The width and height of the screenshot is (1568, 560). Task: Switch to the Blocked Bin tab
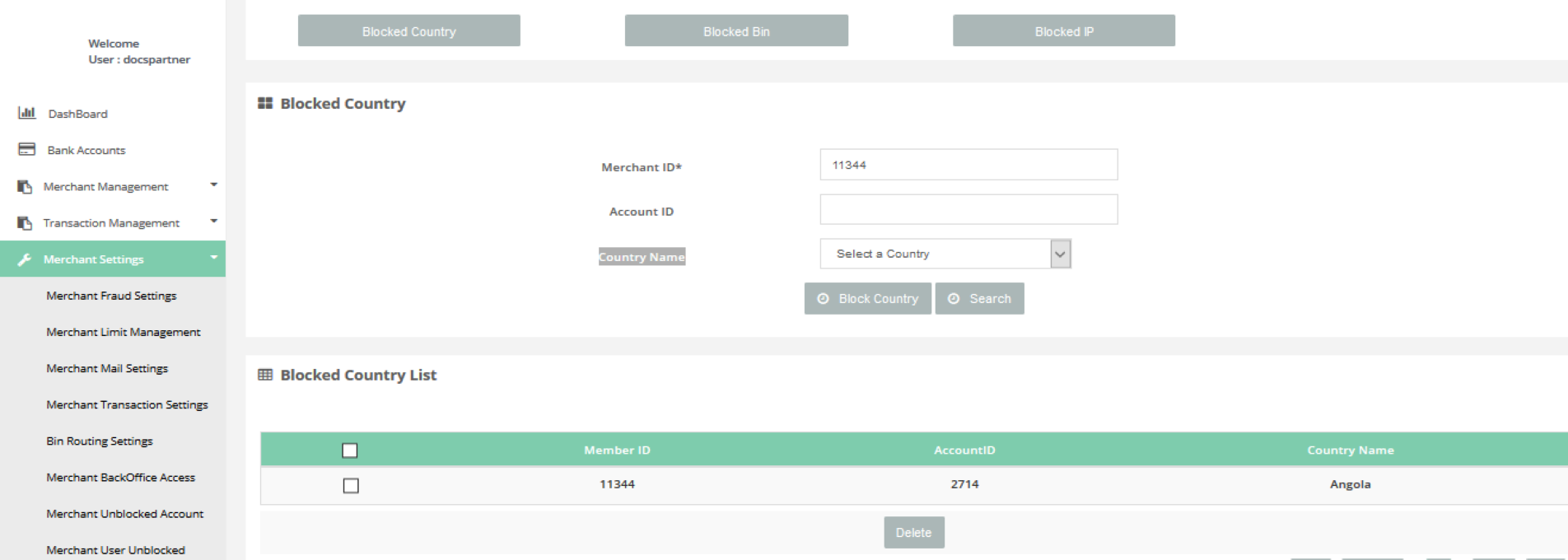coord(736,31)
